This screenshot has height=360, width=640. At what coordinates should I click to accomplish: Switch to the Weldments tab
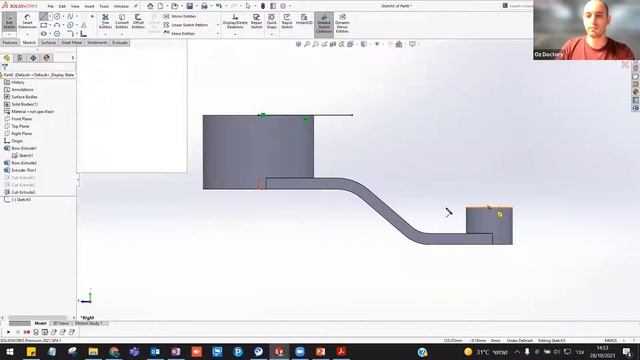coord(97,42)
